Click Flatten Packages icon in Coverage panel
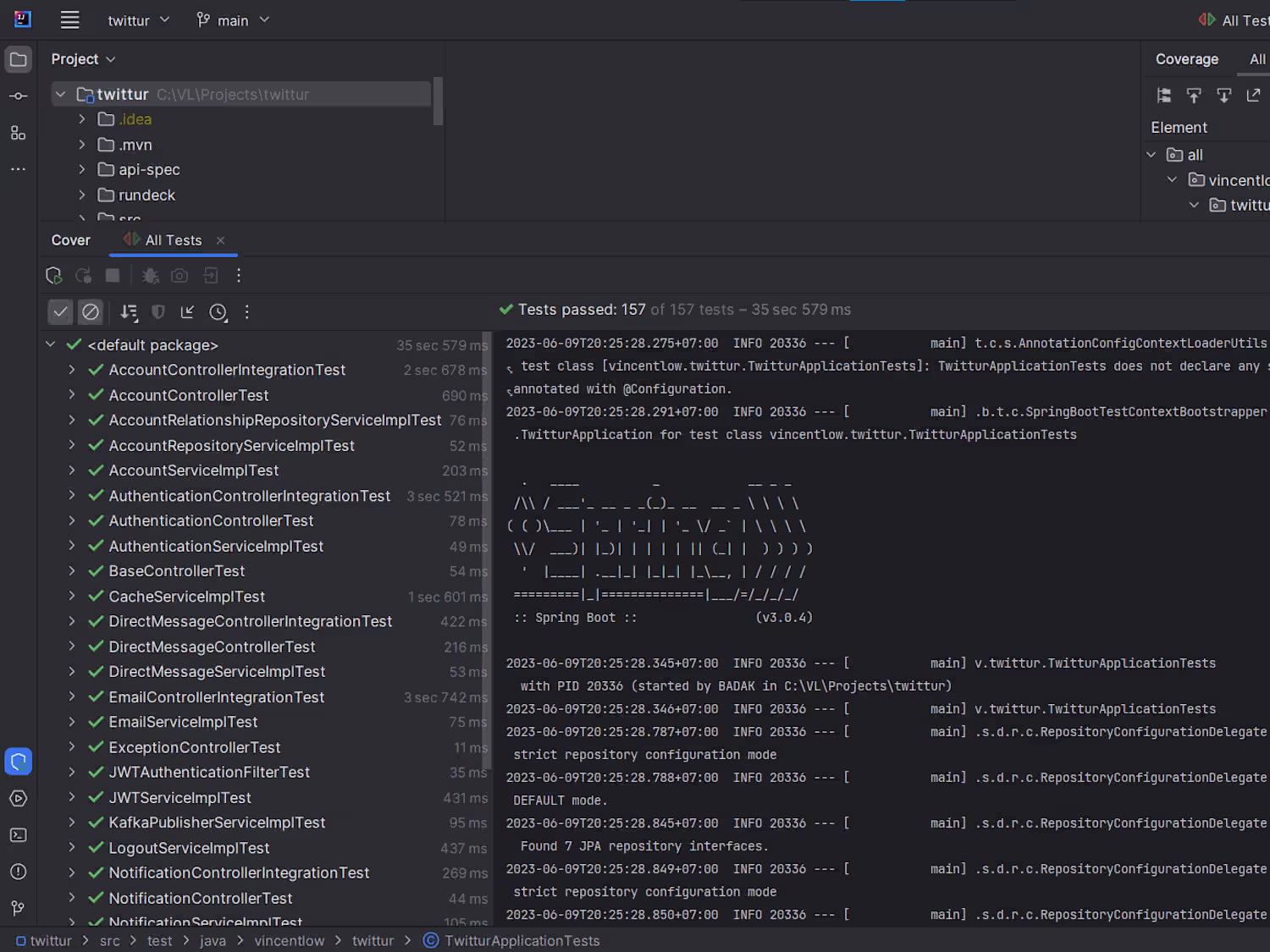 click(x=1164, y=96)
